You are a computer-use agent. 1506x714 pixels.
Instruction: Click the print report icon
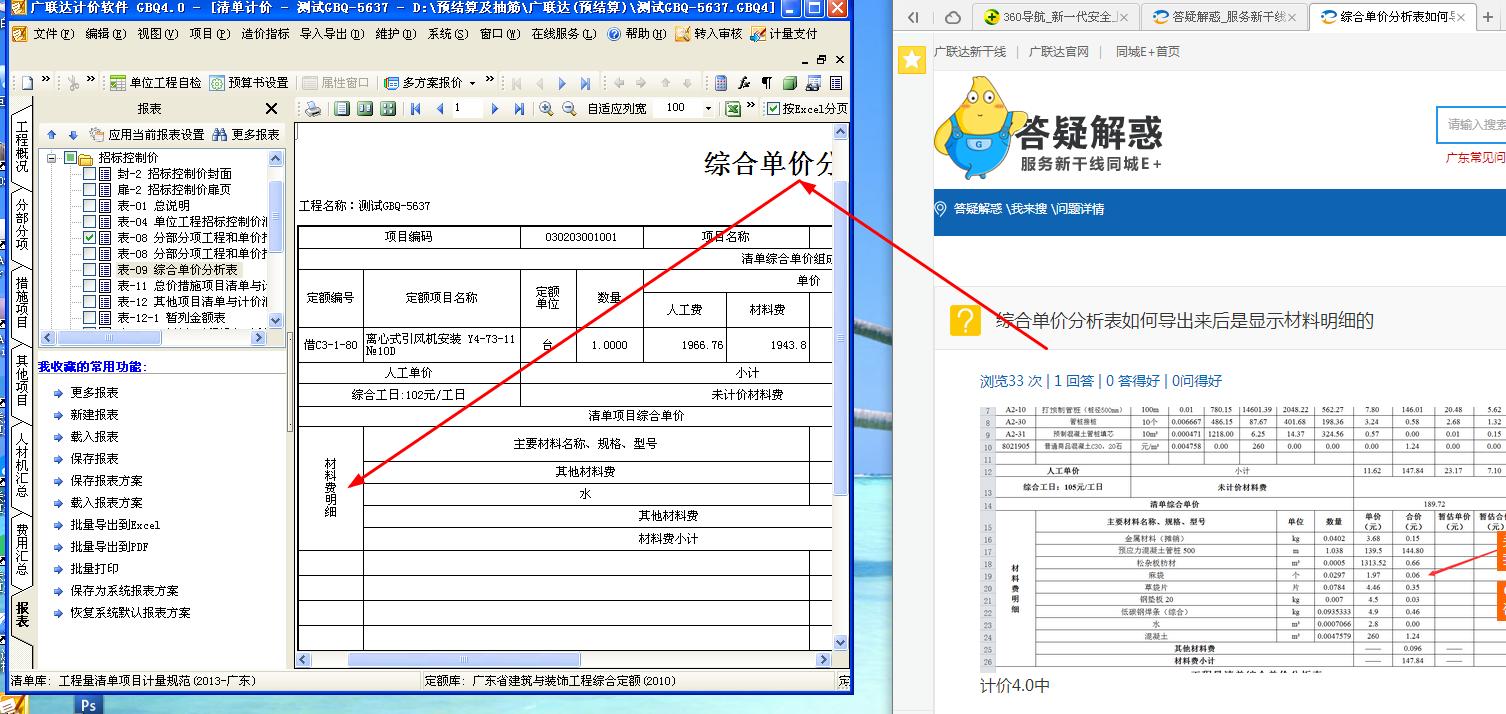(x=313, y=108)
